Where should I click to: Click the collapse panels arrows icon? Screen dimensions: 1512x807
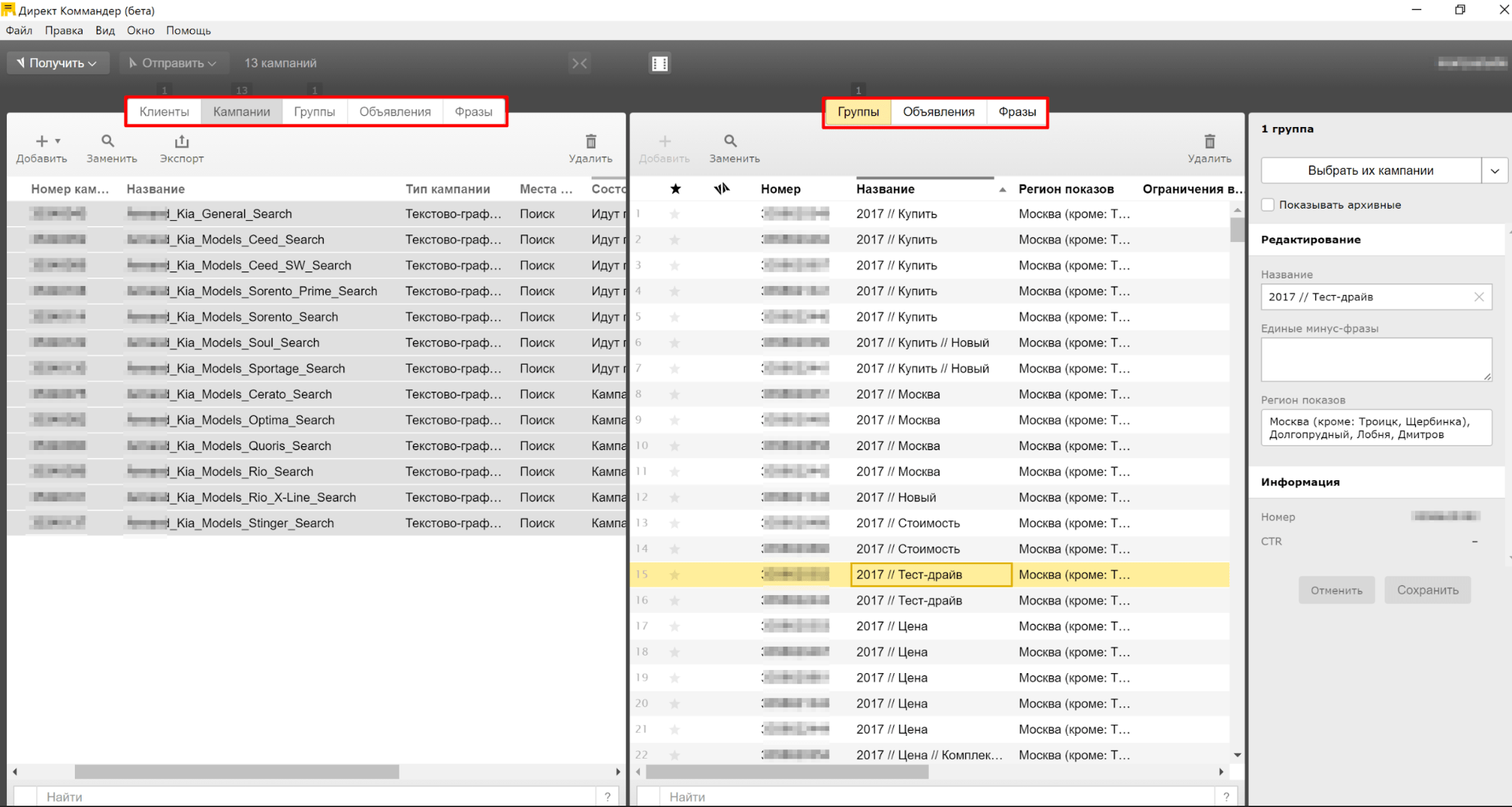579,64
